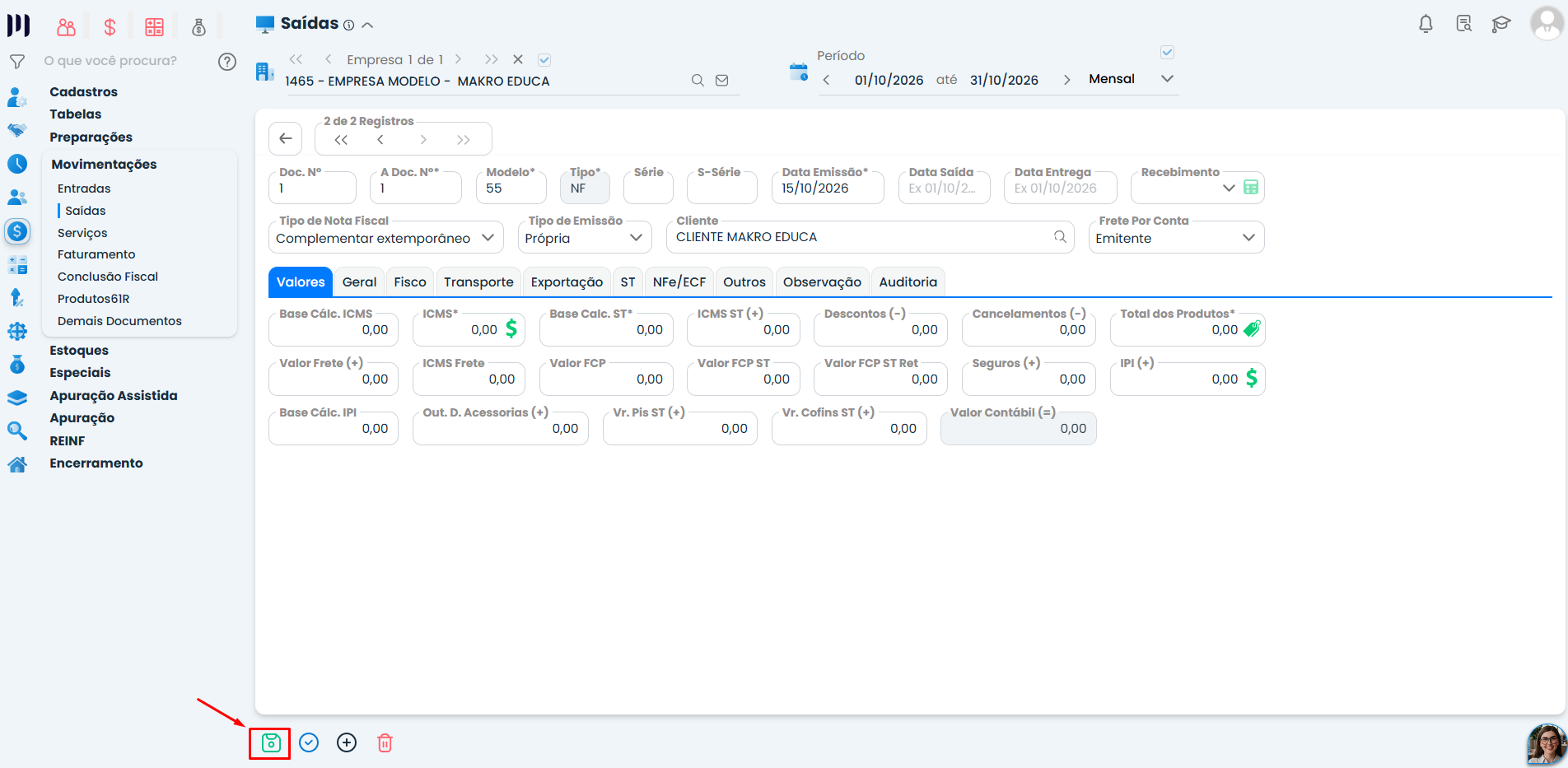
Task: Switch to the Fisco tab
Action: pyautogui.click(x=410, y=282)
